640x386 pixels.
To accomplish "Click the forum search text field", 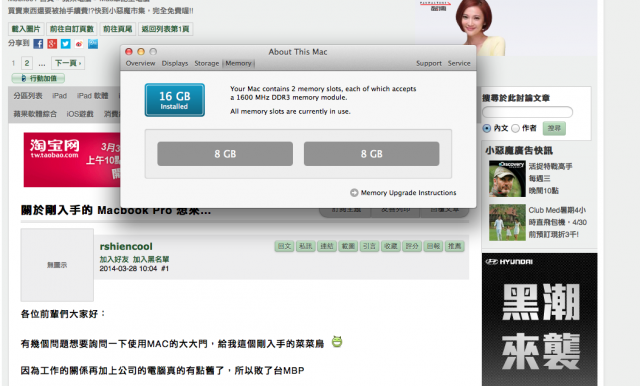I will coord(527,112).
